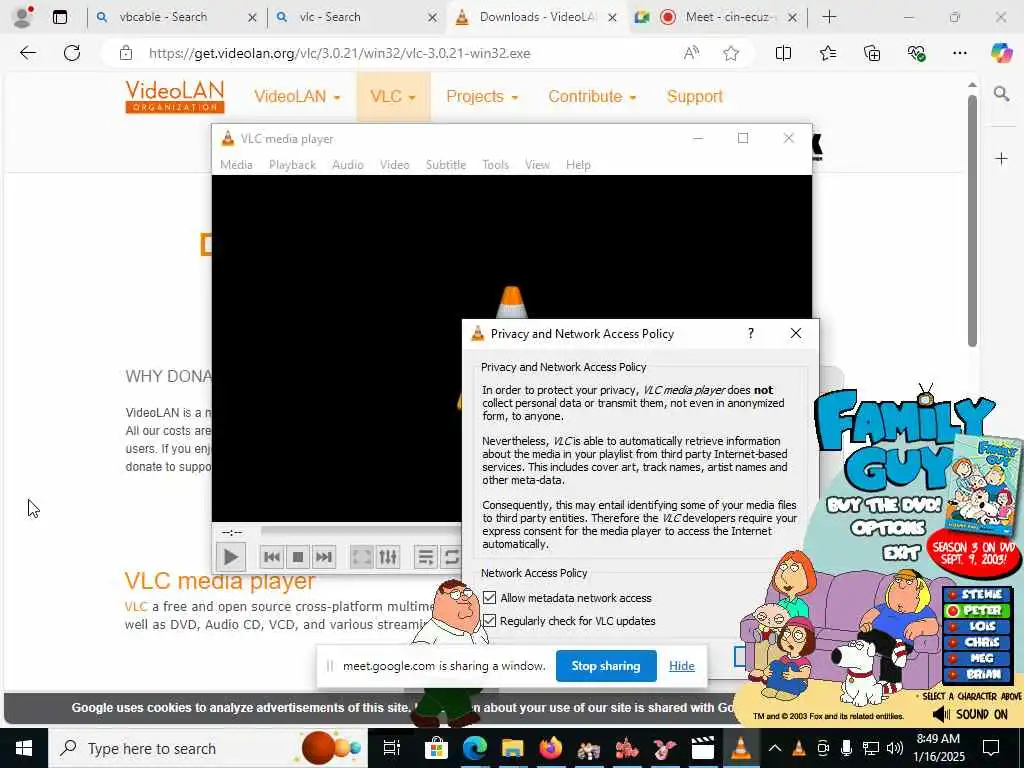Toggle VLC fullscreen video button
Screen dimensions: 1024x768
[x=361, y=557]
